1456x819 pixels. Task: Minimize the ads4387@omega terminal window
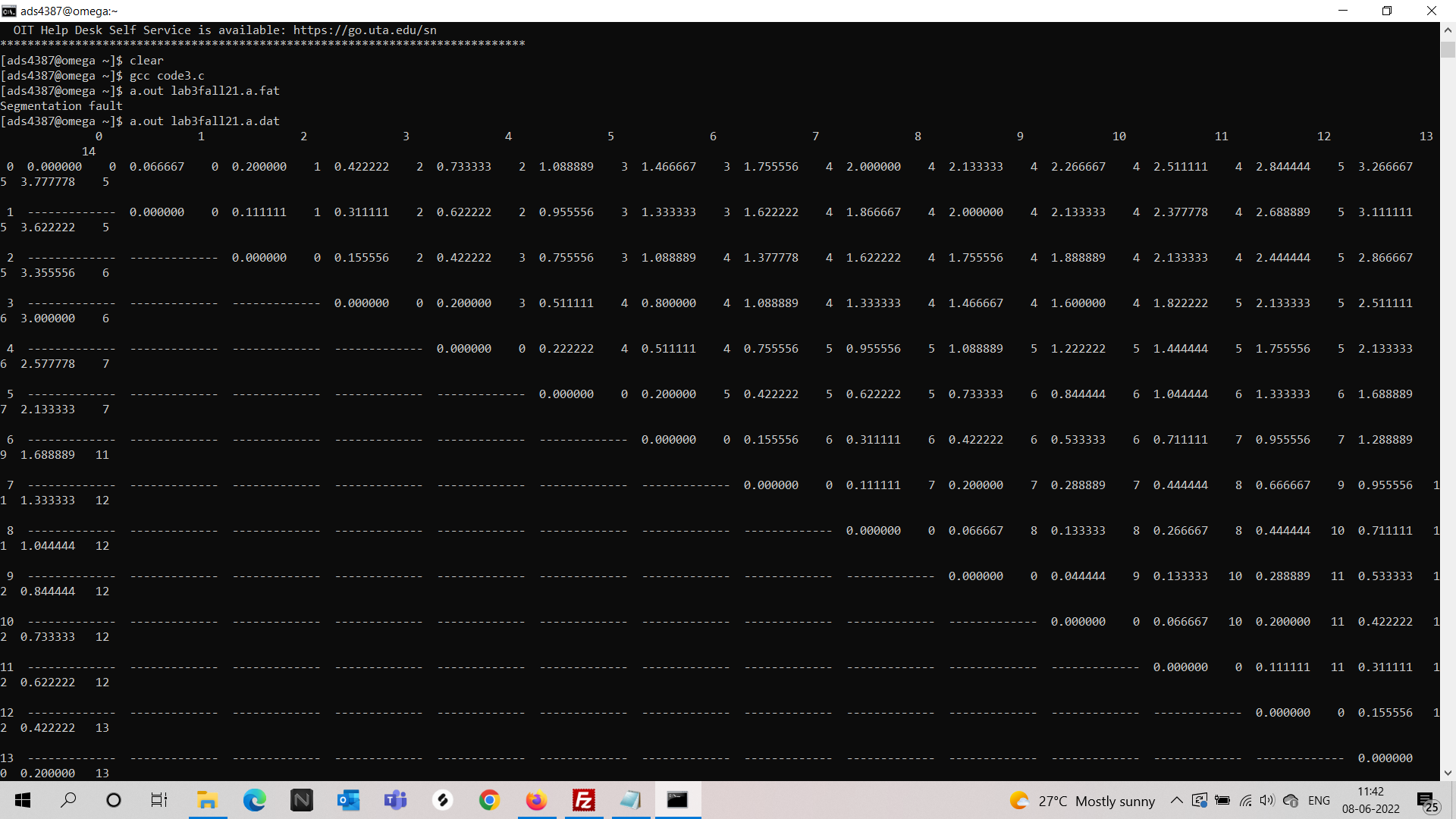click(x=1343, y=11)
